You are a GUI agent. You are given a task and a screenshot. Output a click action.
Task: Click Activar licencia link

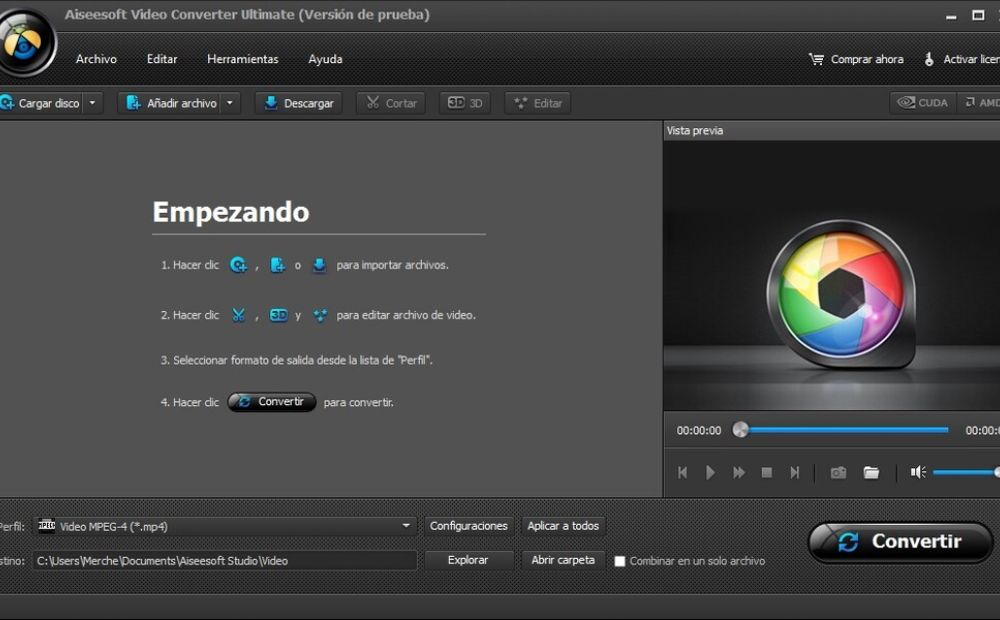[962, 59]
